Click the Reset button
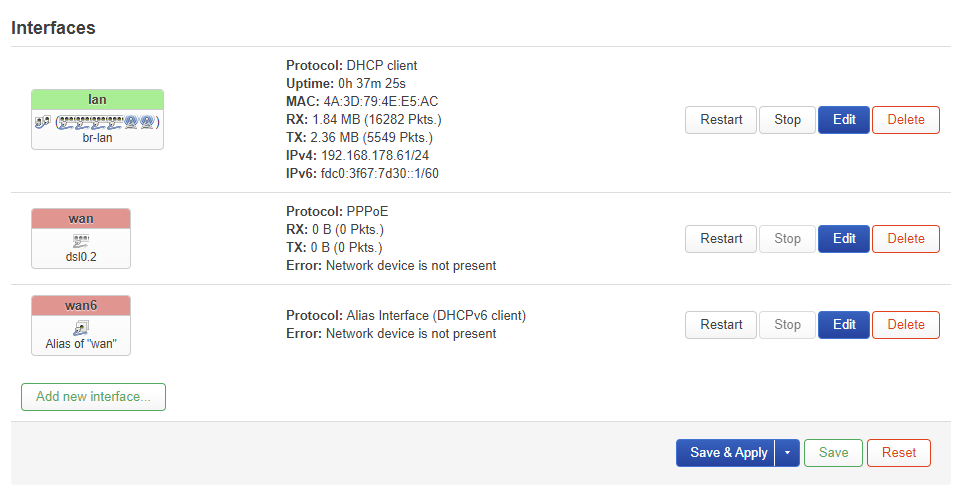The image size is (959, 495). click(x=899, y=453)
